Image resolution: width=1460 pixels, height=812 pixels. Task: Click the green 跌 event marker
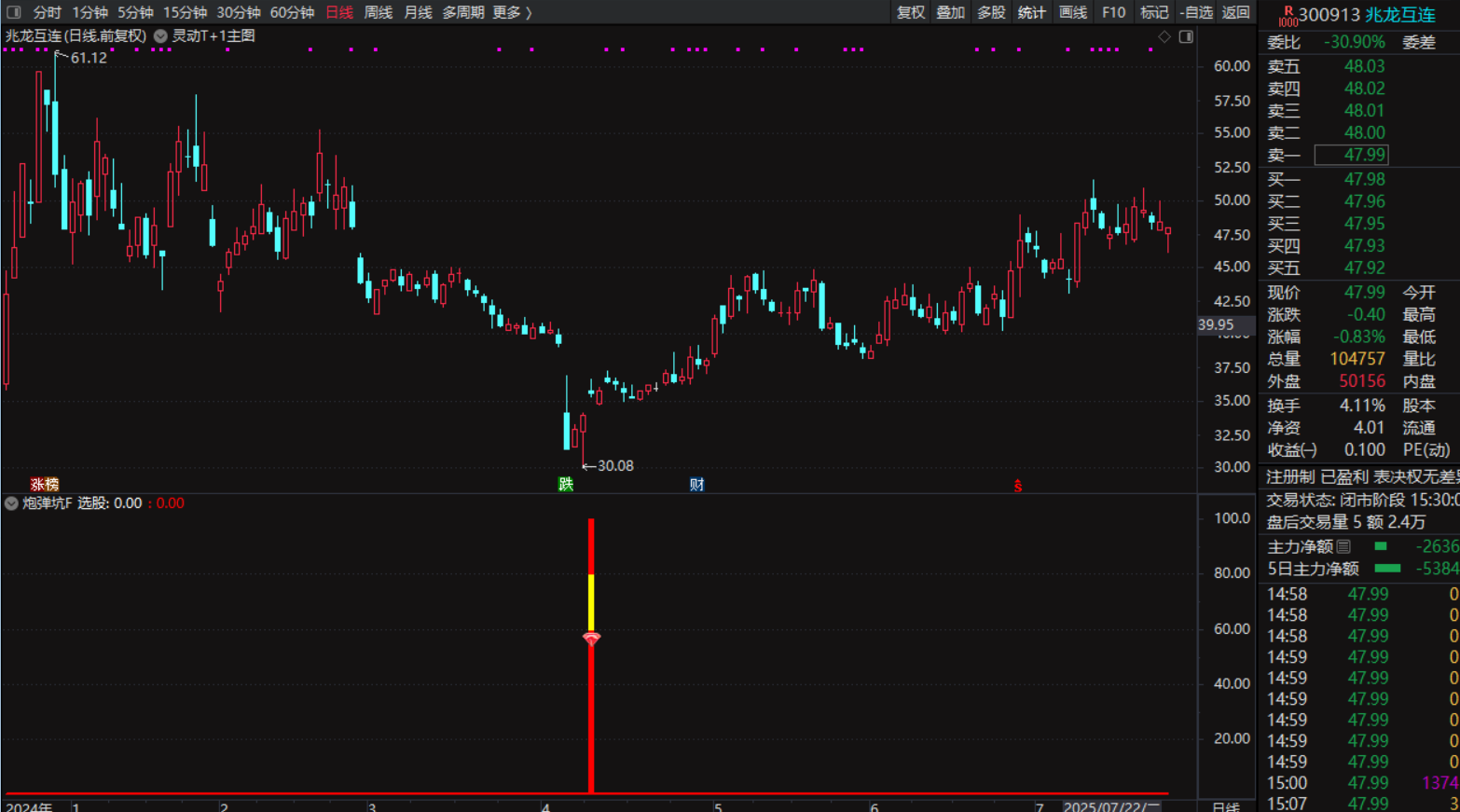pos(565,484)
